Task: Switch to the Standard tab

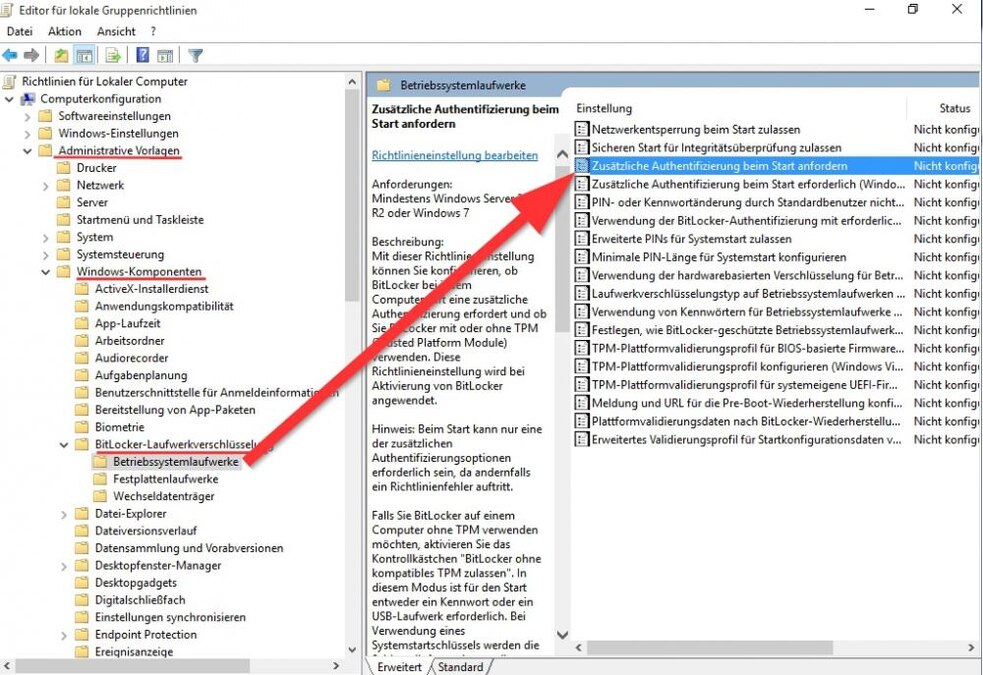Action: pyautogui.click(x=460, y=667)
